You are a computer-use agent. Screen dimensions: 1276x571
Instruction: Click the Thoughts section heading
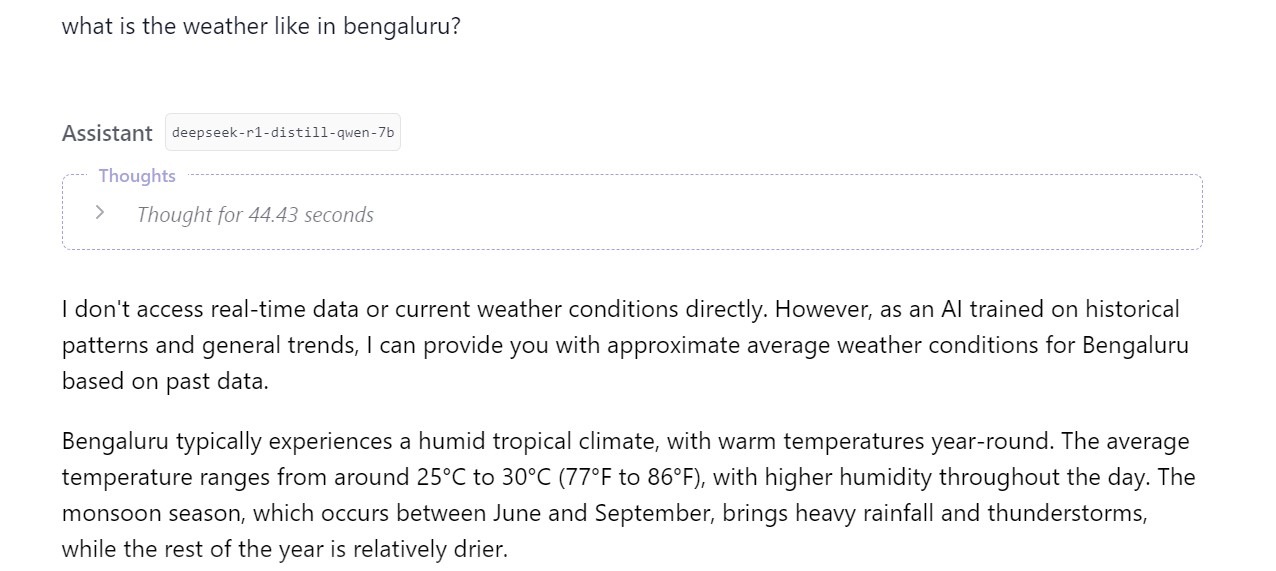click(x=137, y=176)
